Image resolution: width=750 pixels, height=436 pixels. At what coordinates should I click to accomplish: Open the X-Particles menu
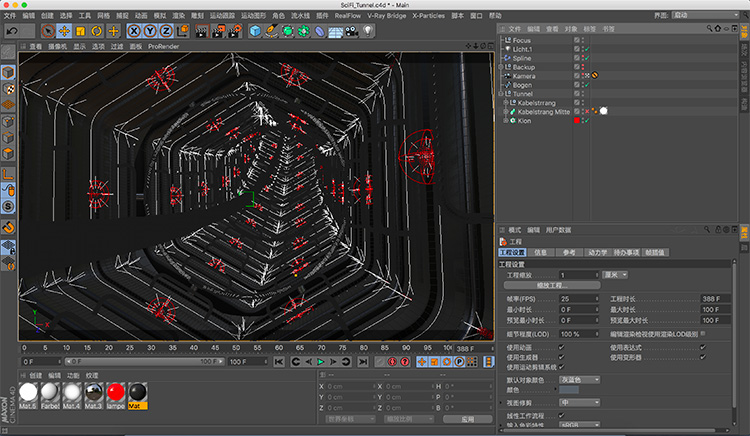pyautogui.click(x=429, y=16)
